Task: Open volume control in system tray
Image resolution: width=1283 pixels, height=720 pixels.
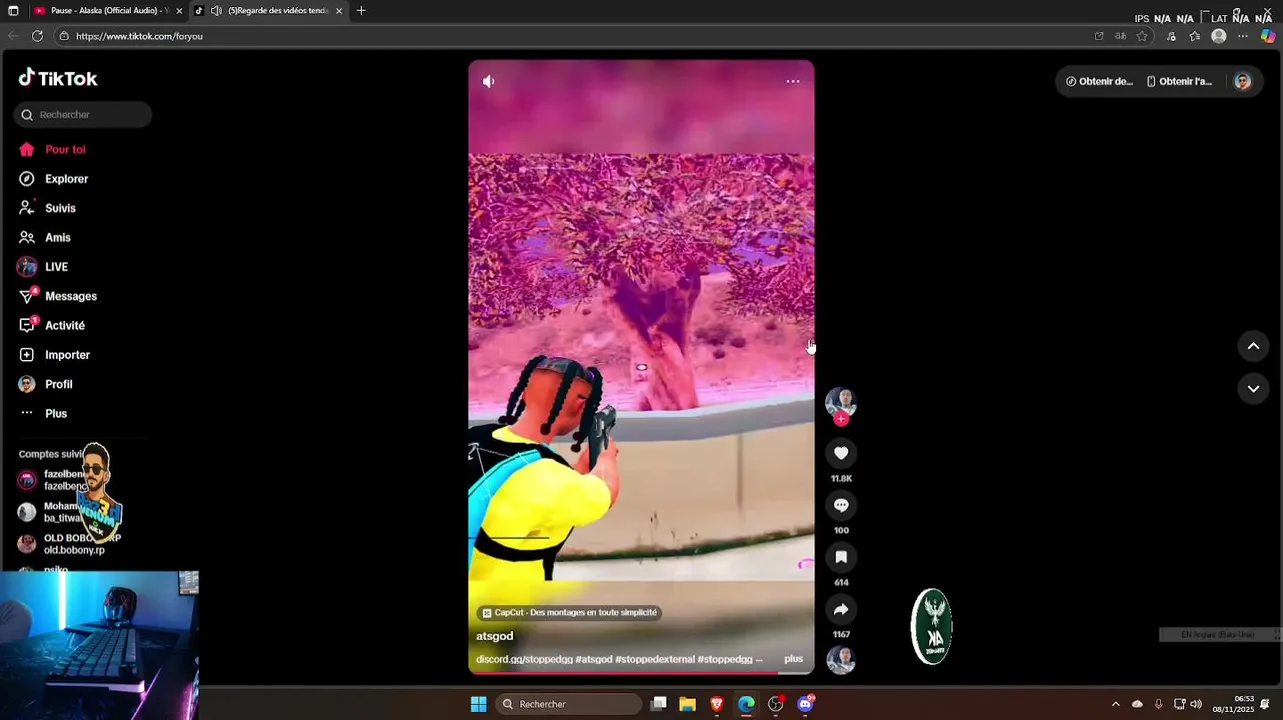Action: (x=1196, y=704)
